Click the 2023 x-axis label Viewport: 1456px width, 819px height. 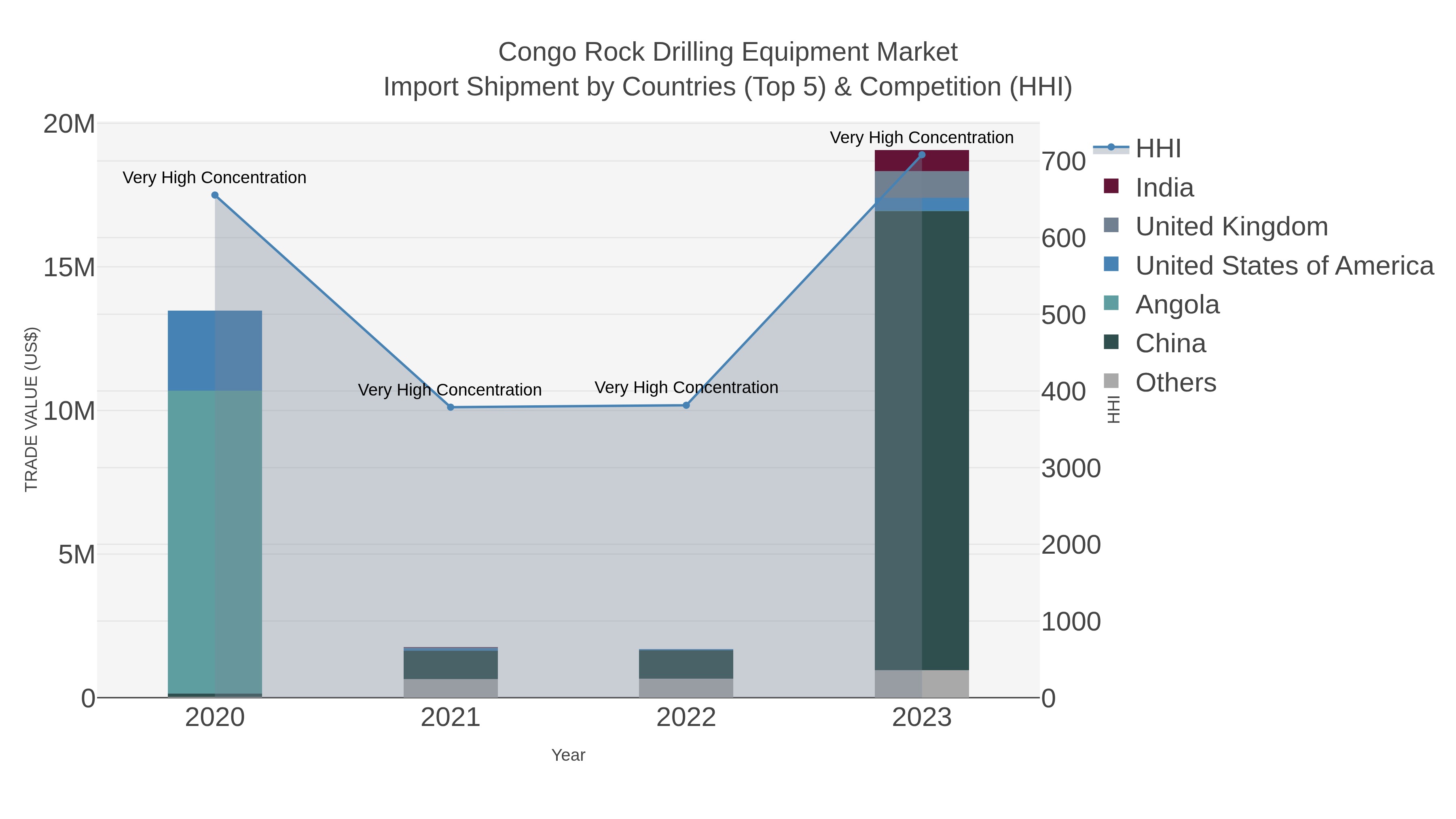pyautogui.click(x=922, y=718)
